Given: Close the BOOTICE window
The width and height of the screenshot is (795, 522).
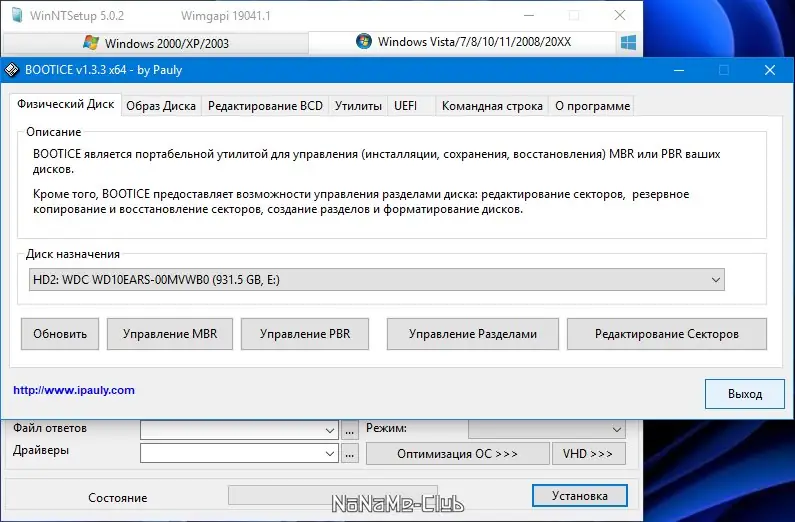Looking at the screenshot, I should [x=770, y=70].
